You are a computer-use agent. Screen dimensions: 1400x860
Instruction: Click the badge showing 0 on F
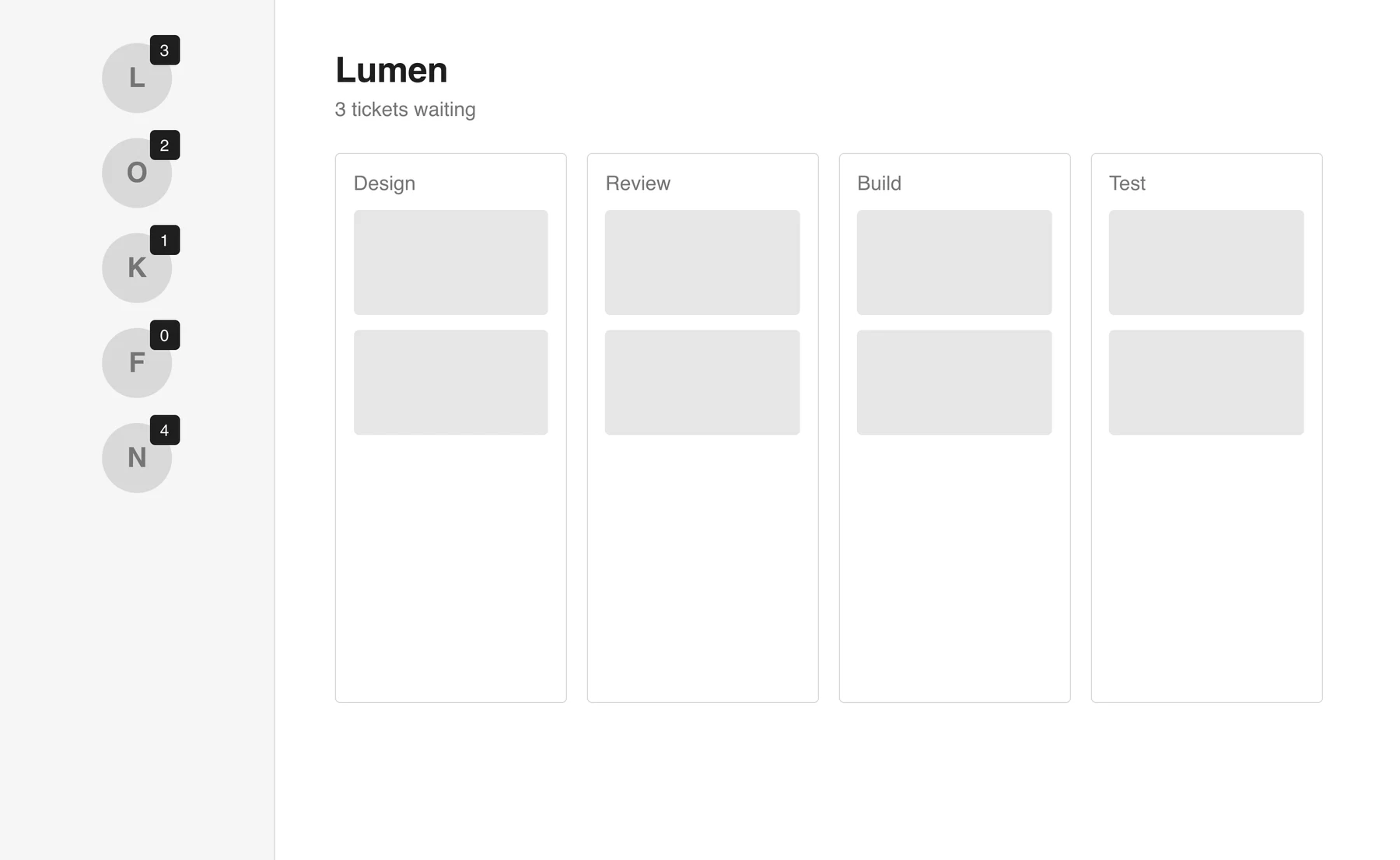pyautogui.click(x=165, y=335)
